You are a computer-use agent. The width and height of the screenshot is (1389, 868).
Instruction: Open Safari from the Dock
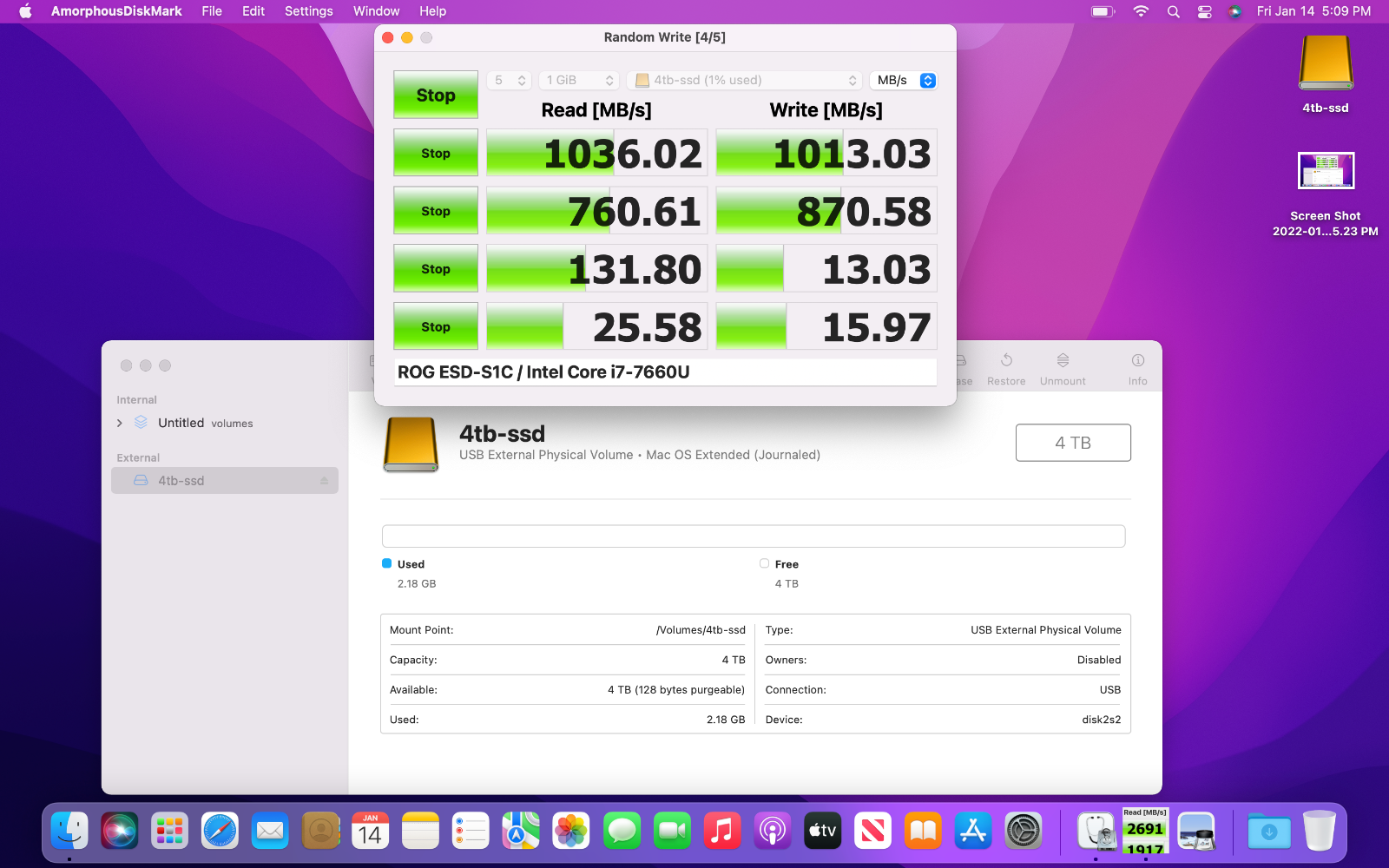tap(220, 832)
